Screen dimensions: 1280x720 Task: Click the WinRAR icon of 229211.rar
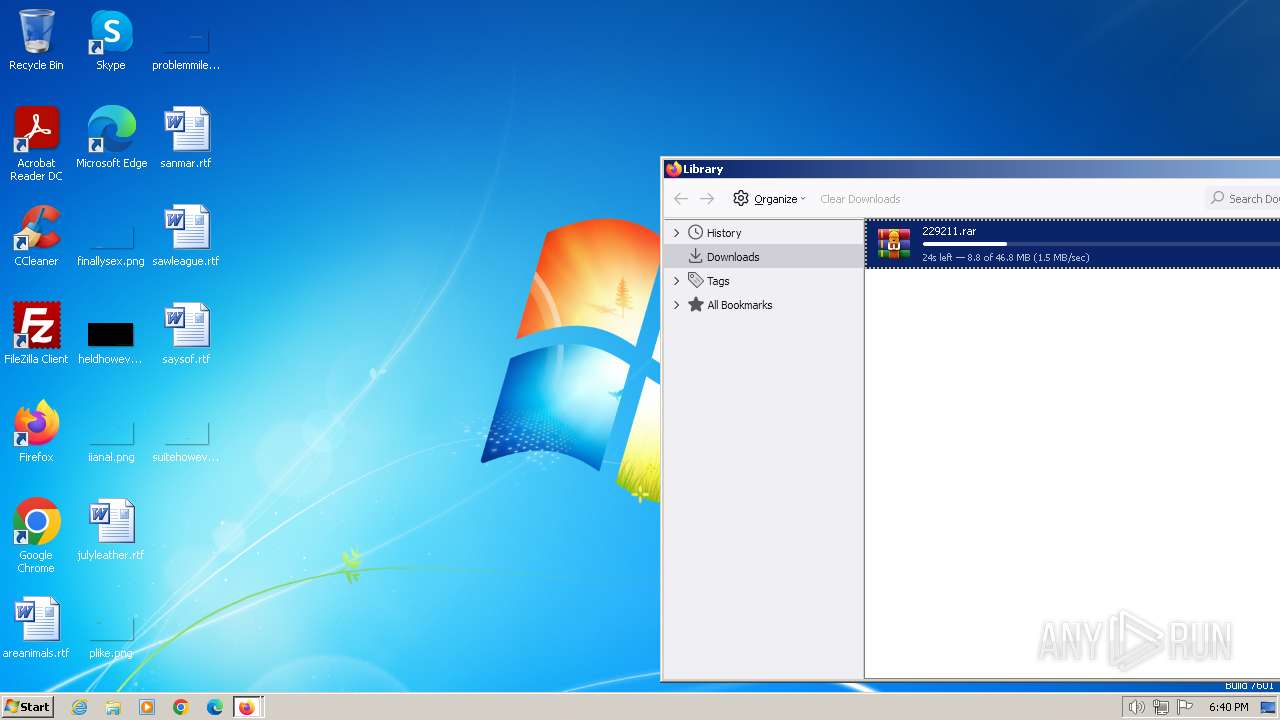[x=894, y=244]
